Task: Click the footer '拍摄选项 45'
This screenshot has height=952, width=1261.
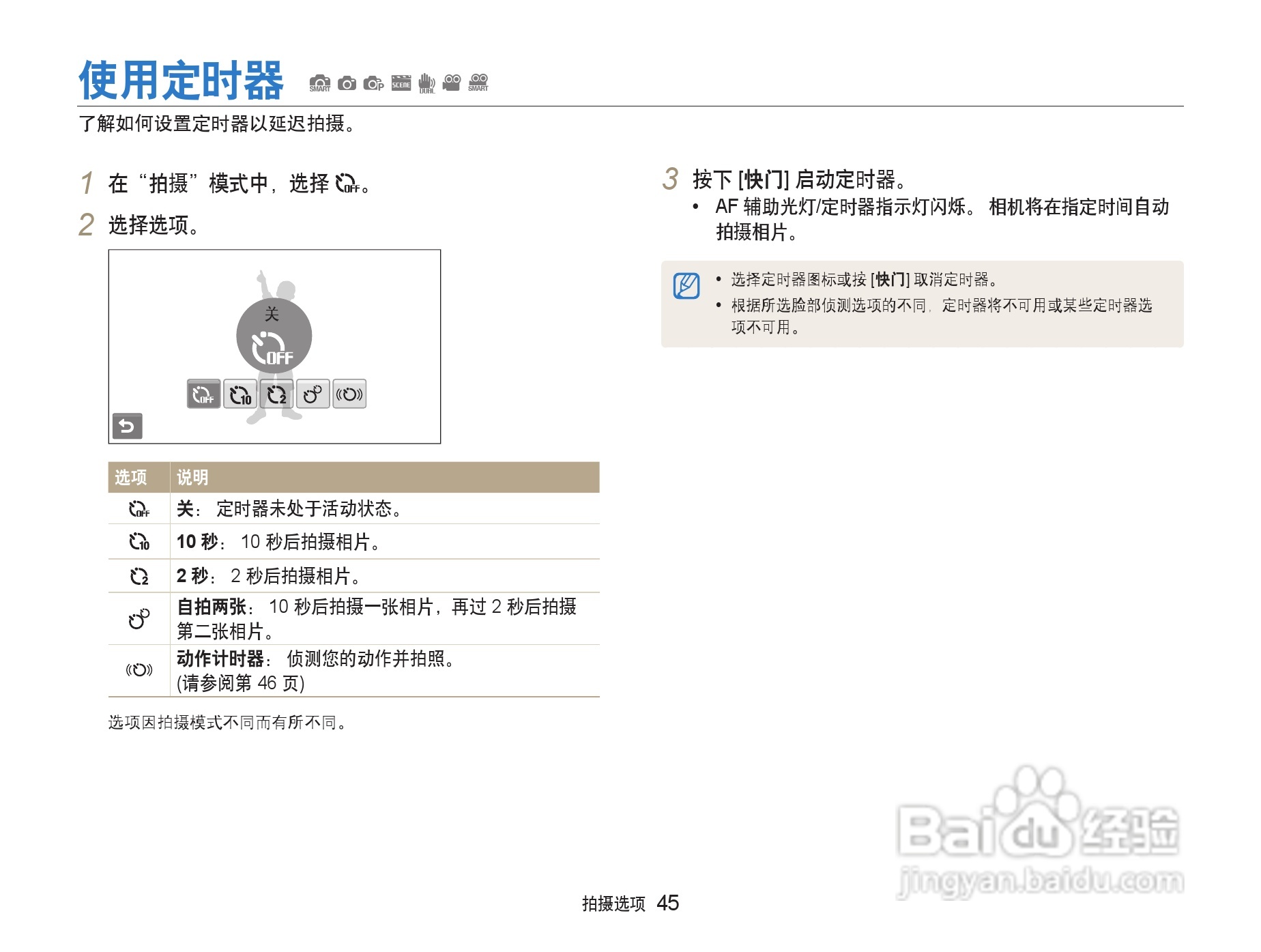Action: click(x=630, y=904)
